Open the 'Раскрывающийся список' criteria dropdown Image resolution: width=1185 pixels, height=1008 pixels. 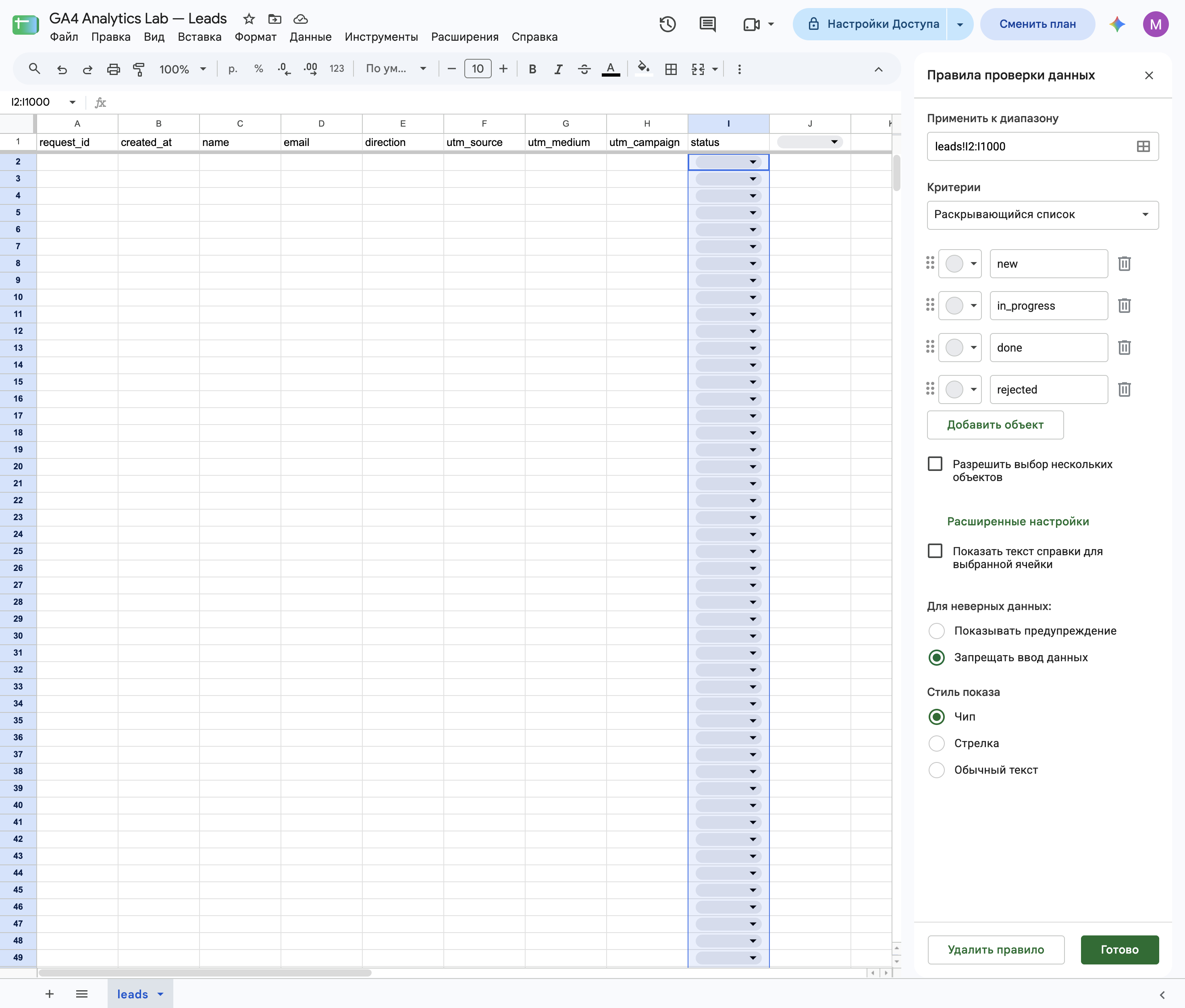[x=1042, y=215]
